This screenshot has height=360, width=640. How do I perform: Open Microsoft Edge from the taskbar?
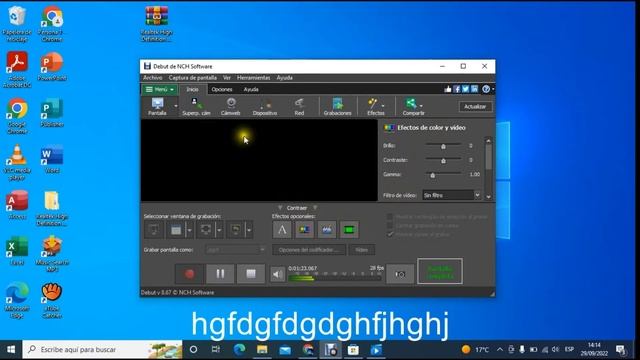tap(239, 349)
